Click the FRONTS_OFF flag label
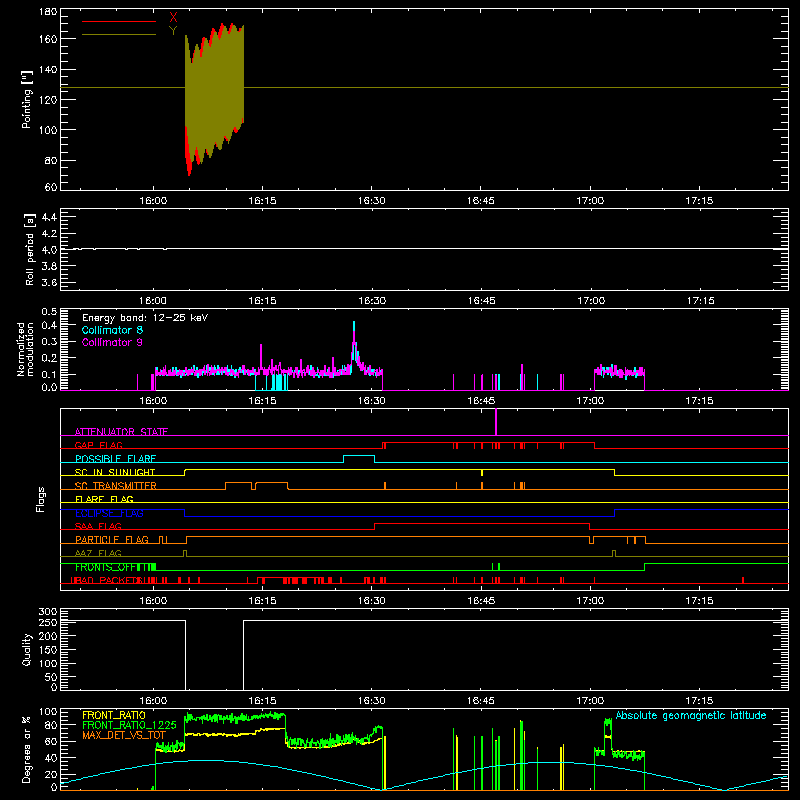The width and height of the screenshot is (800, 800). coord(109,567)
